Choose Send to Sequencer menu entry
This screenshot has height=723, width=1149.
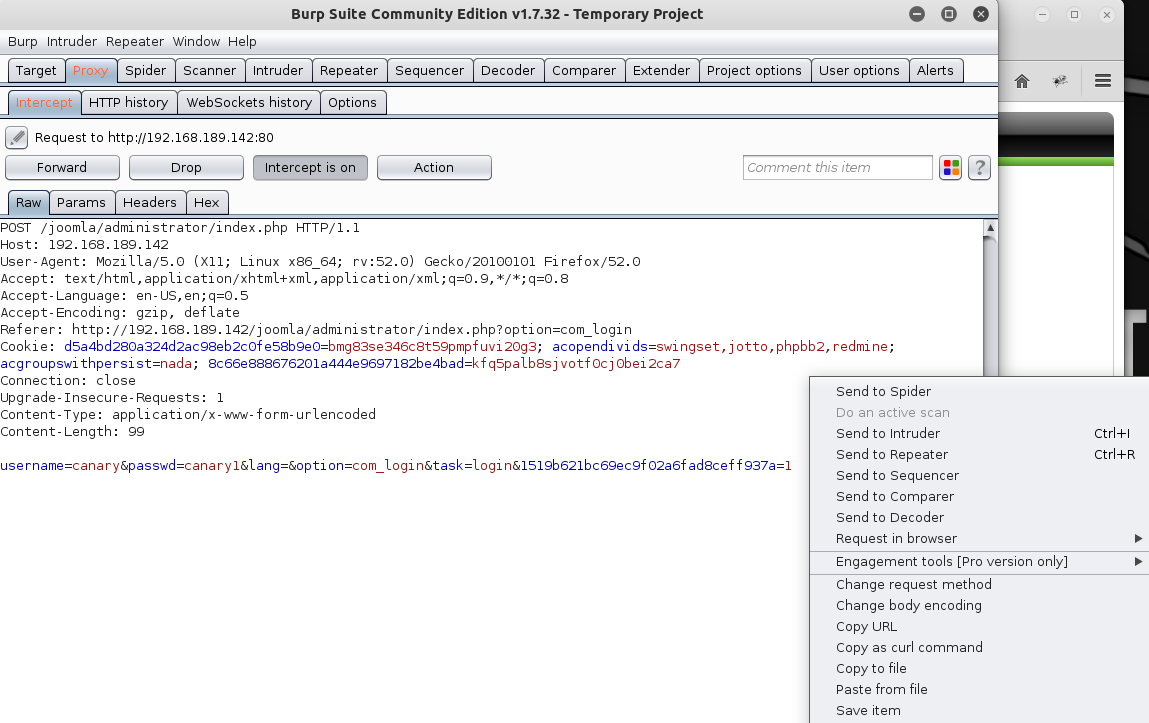point(979,475)
